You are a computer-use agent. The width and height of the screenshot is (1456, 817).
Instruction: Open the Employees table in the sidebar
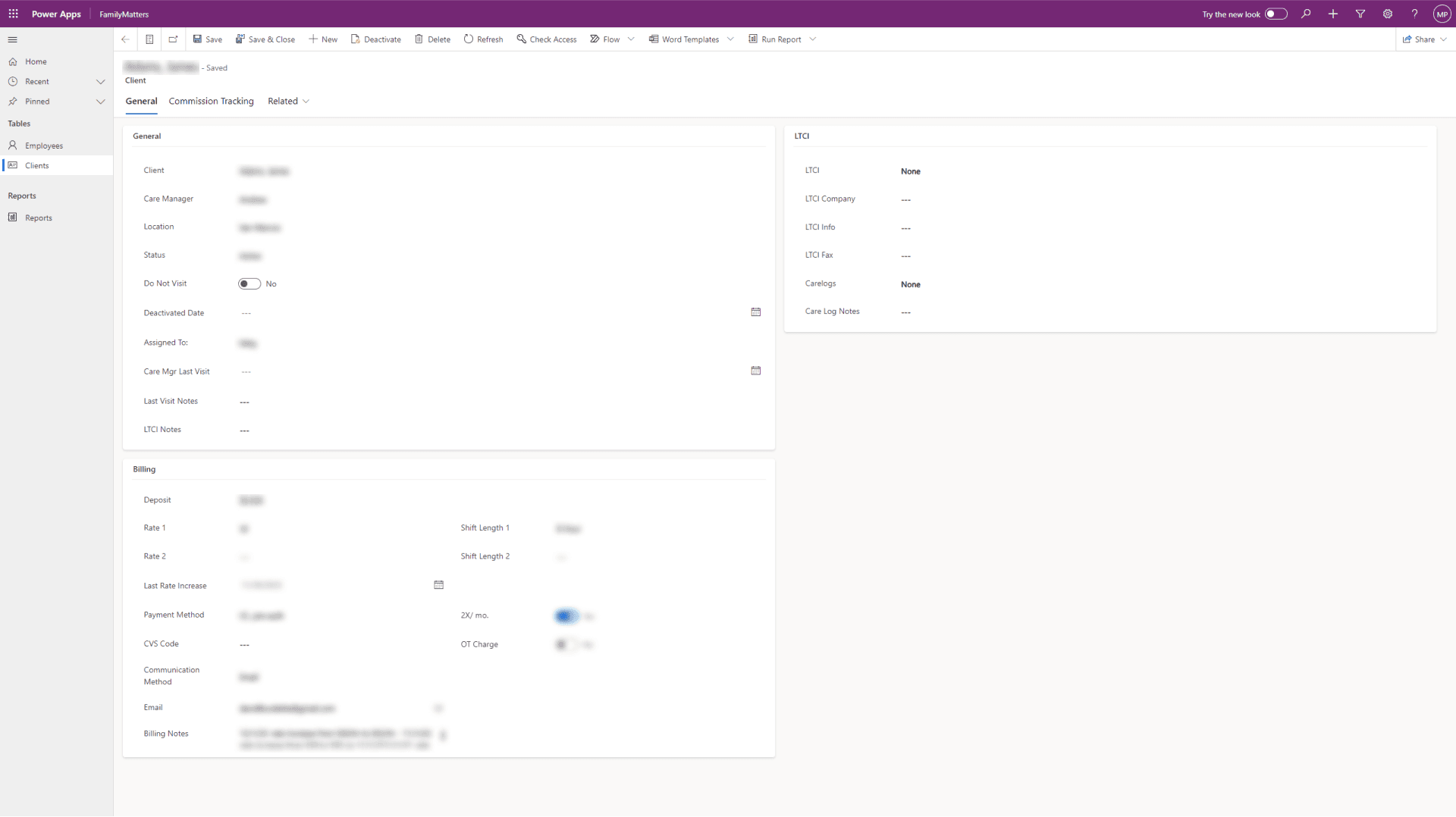click(45, 145)
